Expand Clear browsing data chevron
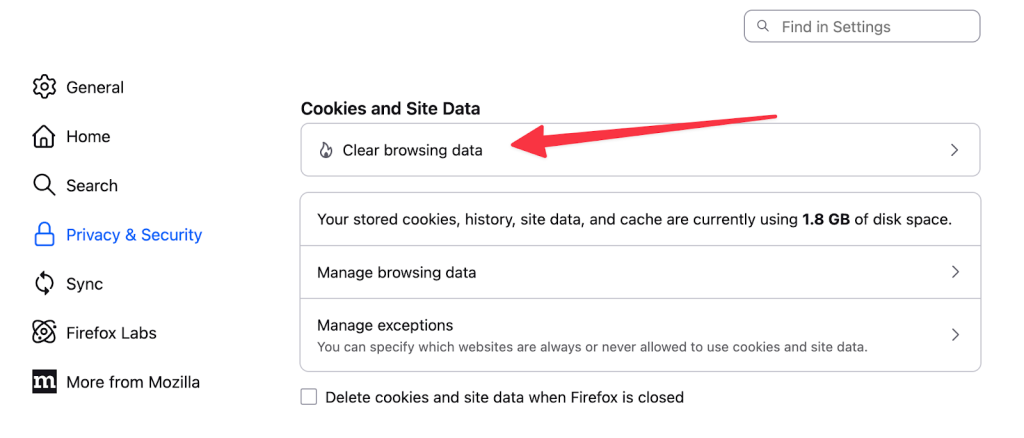The image size is (1024, 438). 954,150
